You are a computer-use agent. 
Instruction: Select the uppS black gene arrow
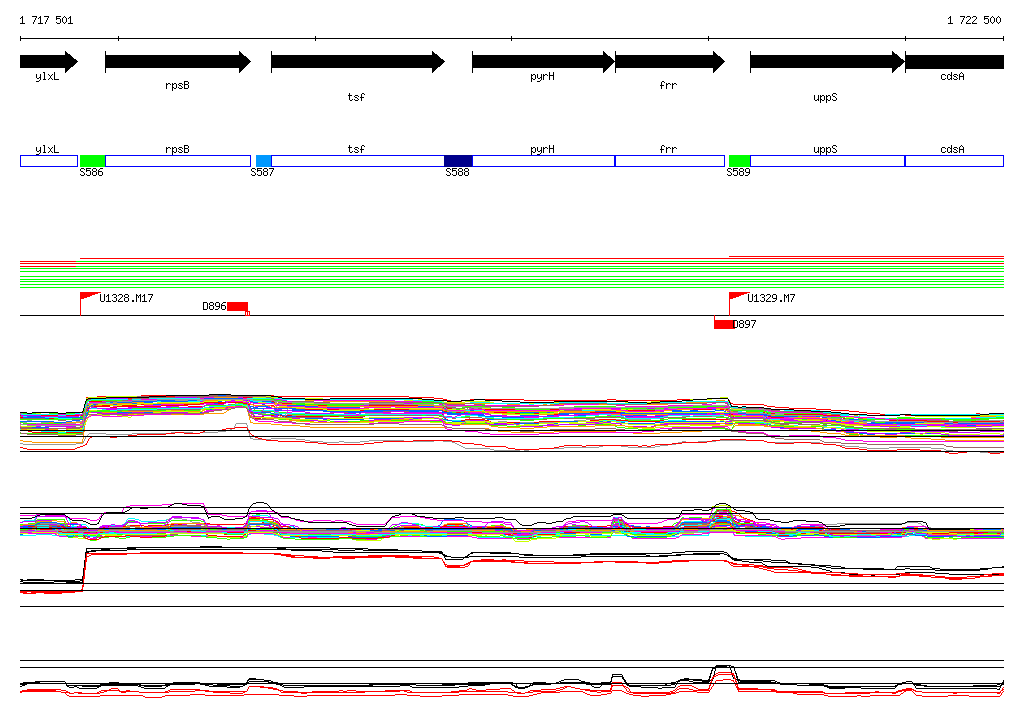[x=827, y=62]
